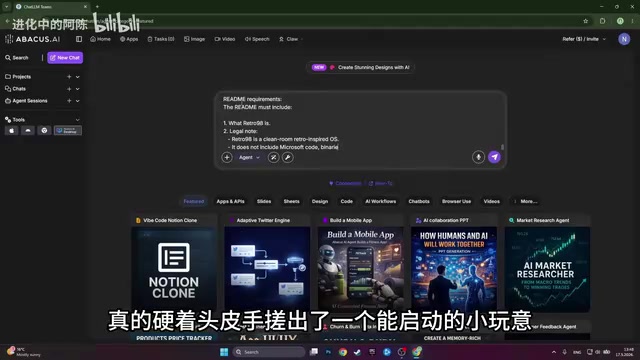Screen dimensions: 640x360
Task: Open the How-To link
Action: 380,184
